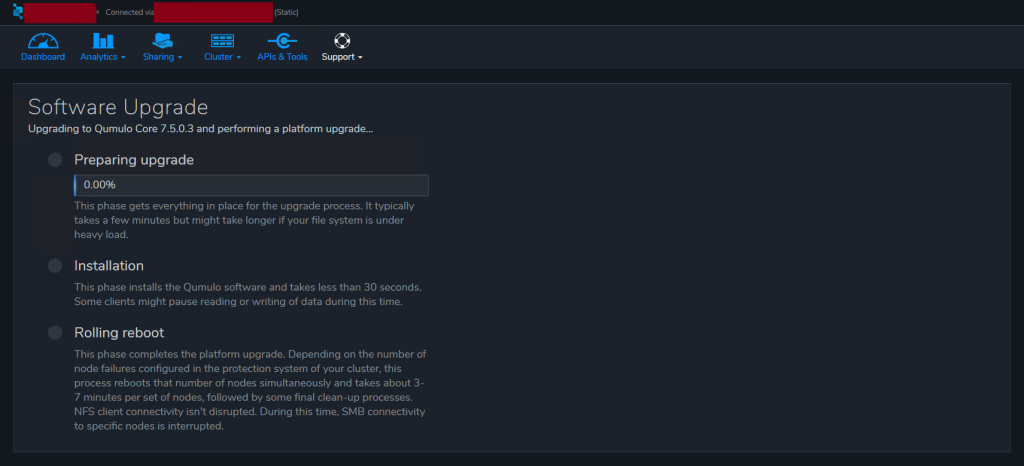Click the Analytics bar chart icon

click(x=103, y=41)
